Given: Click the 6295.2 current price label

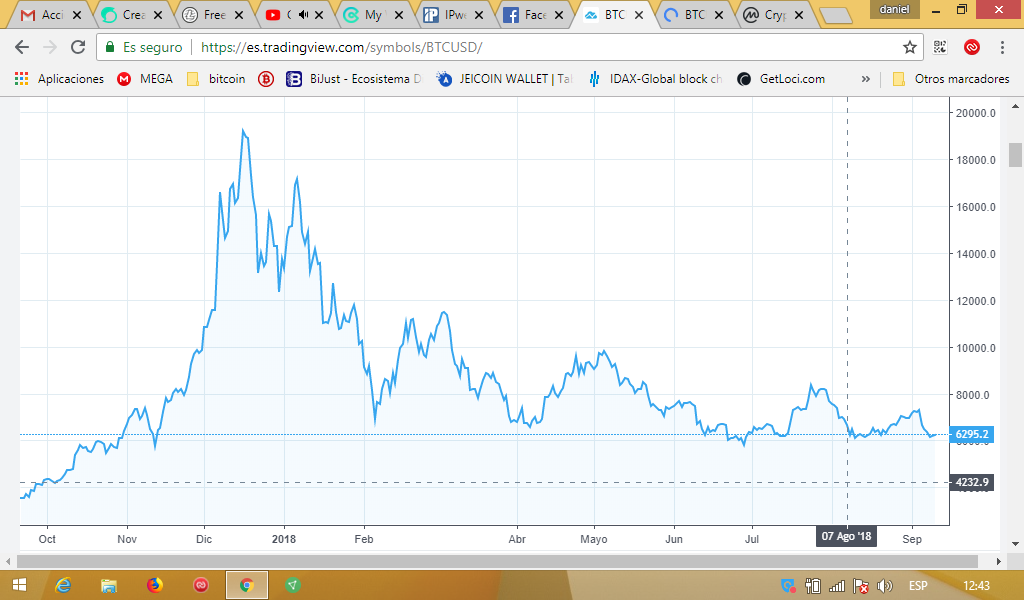Looking at the screenshot, I should [972, 434].
